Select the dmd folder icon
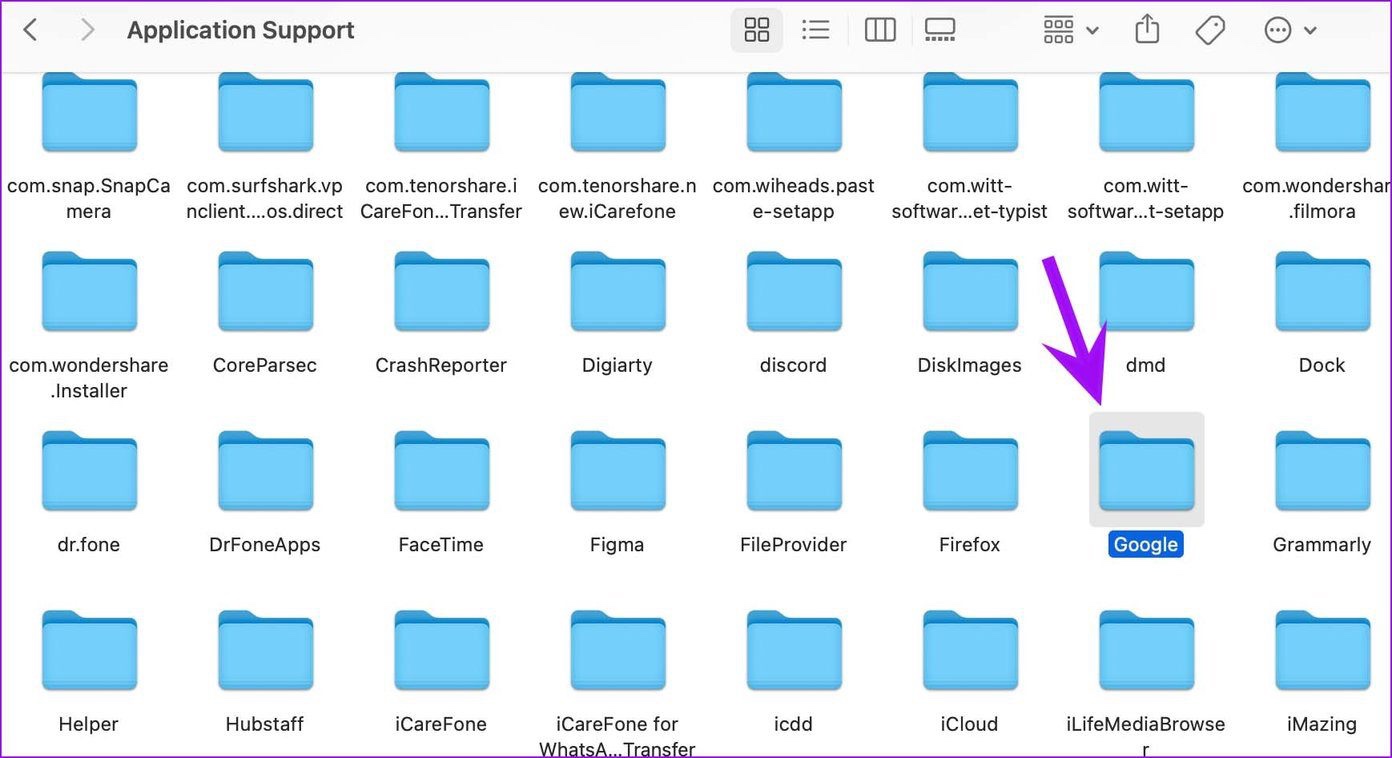 click(x=1145, y=292)
